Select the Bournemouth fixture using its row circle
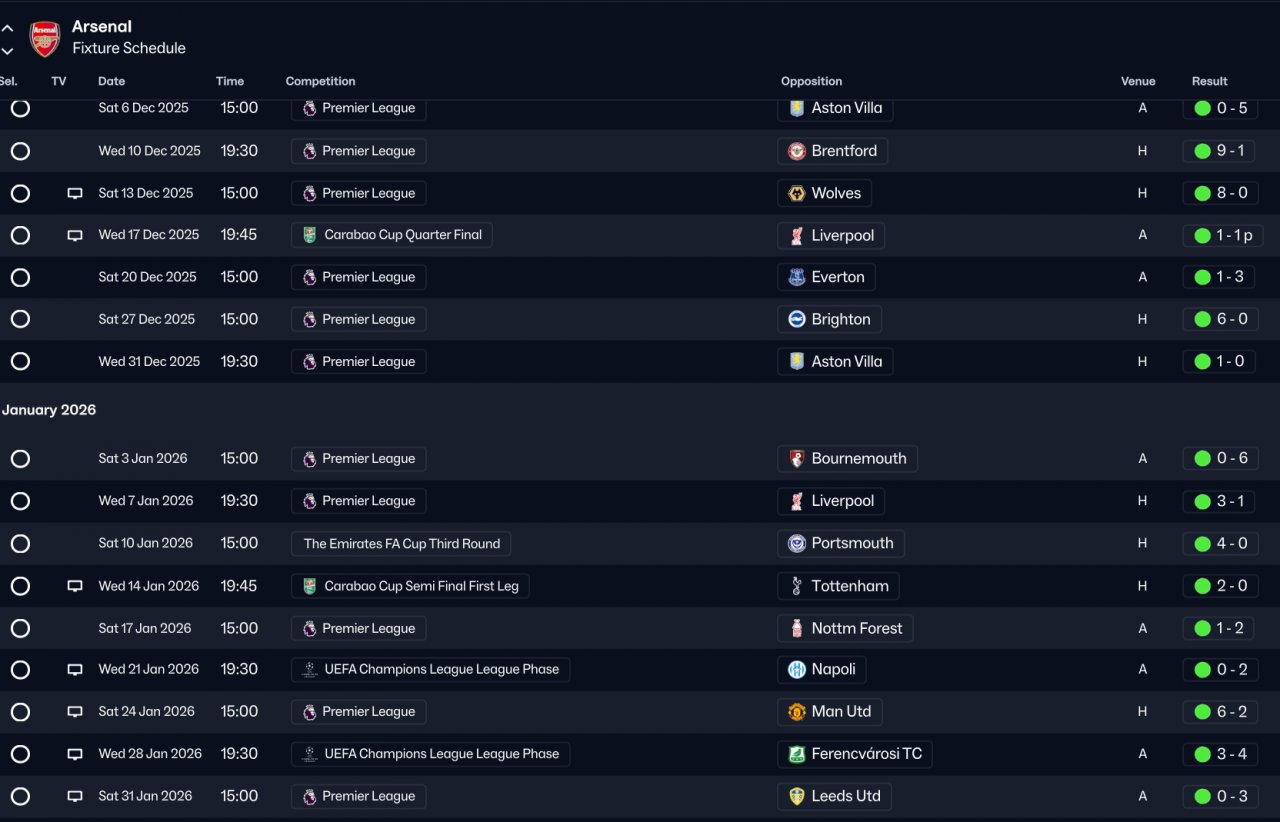This screenshot has width=1280, height=822. [20, 459]
